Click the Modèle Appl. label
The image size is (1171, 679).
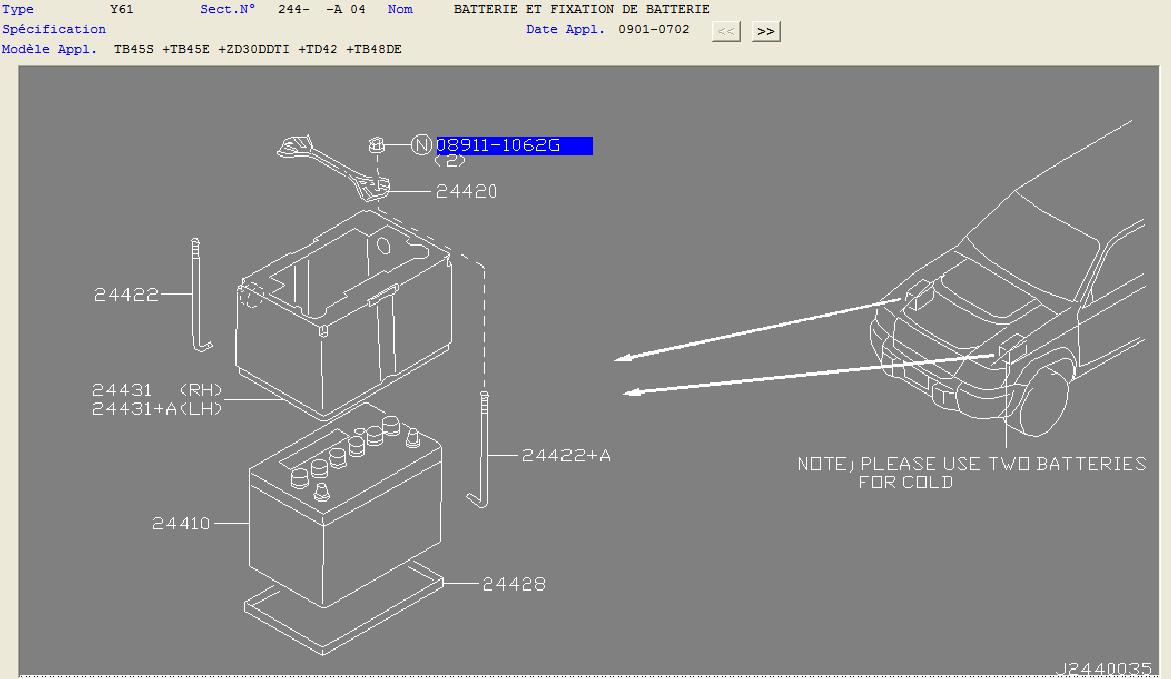click(x=49, y=49)
